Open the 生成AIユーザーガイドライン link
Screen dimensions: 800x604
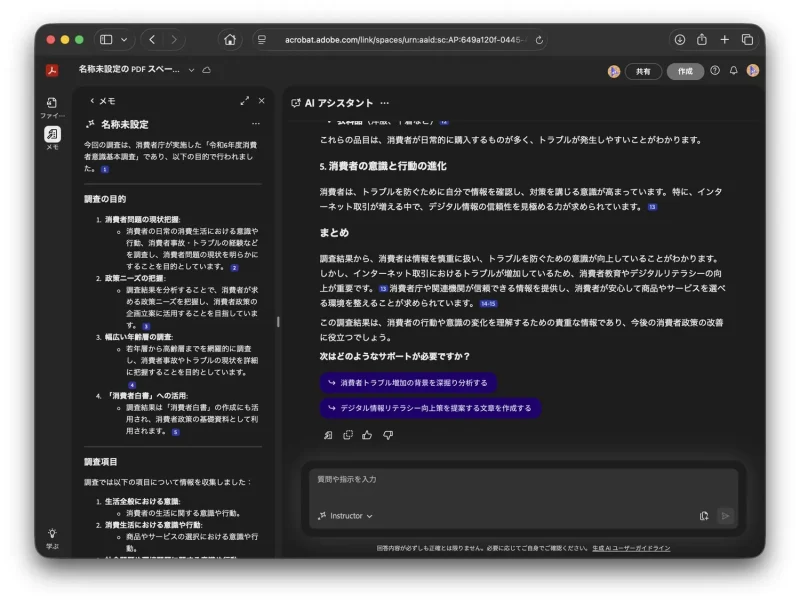631,548
